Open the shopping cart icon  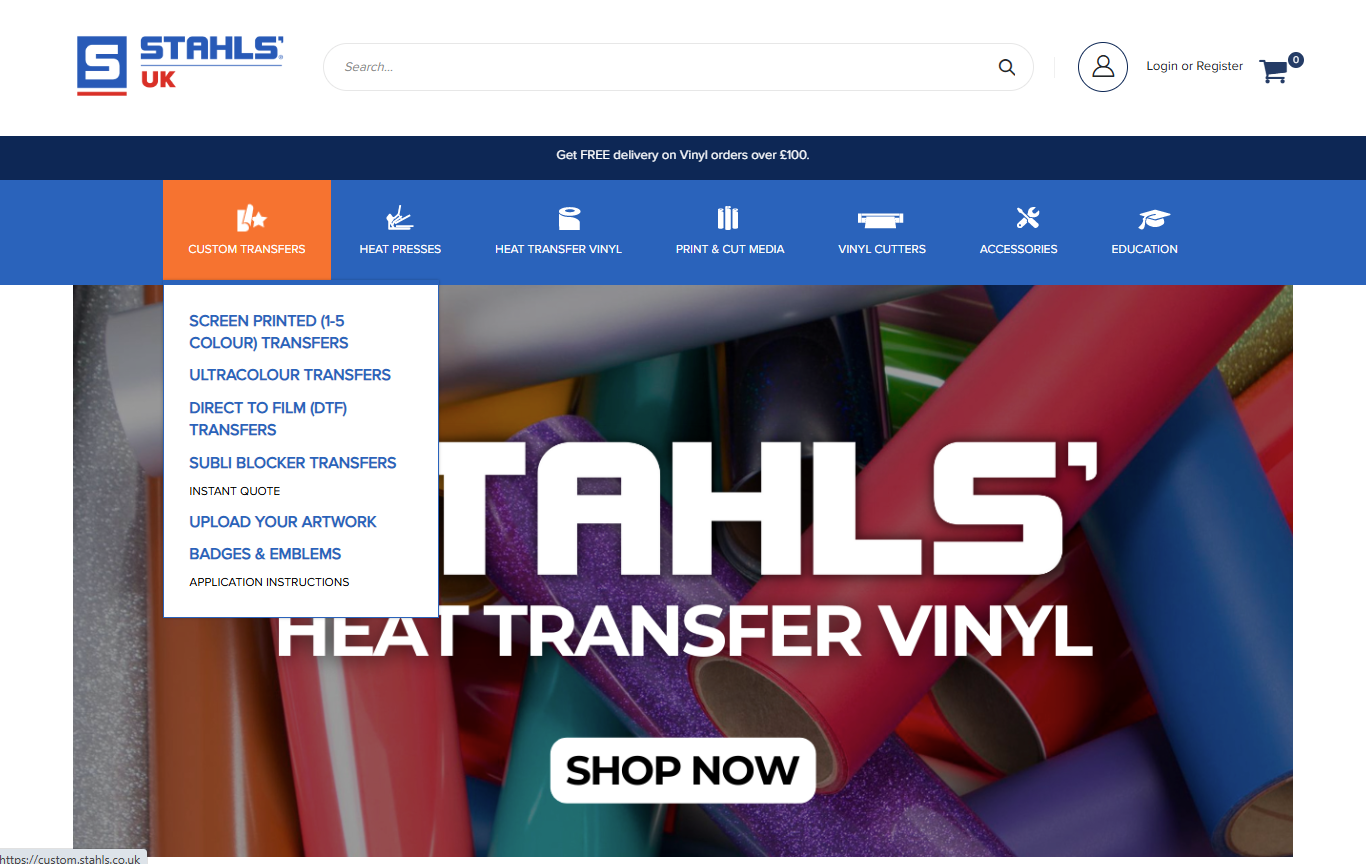[1274, 70]
